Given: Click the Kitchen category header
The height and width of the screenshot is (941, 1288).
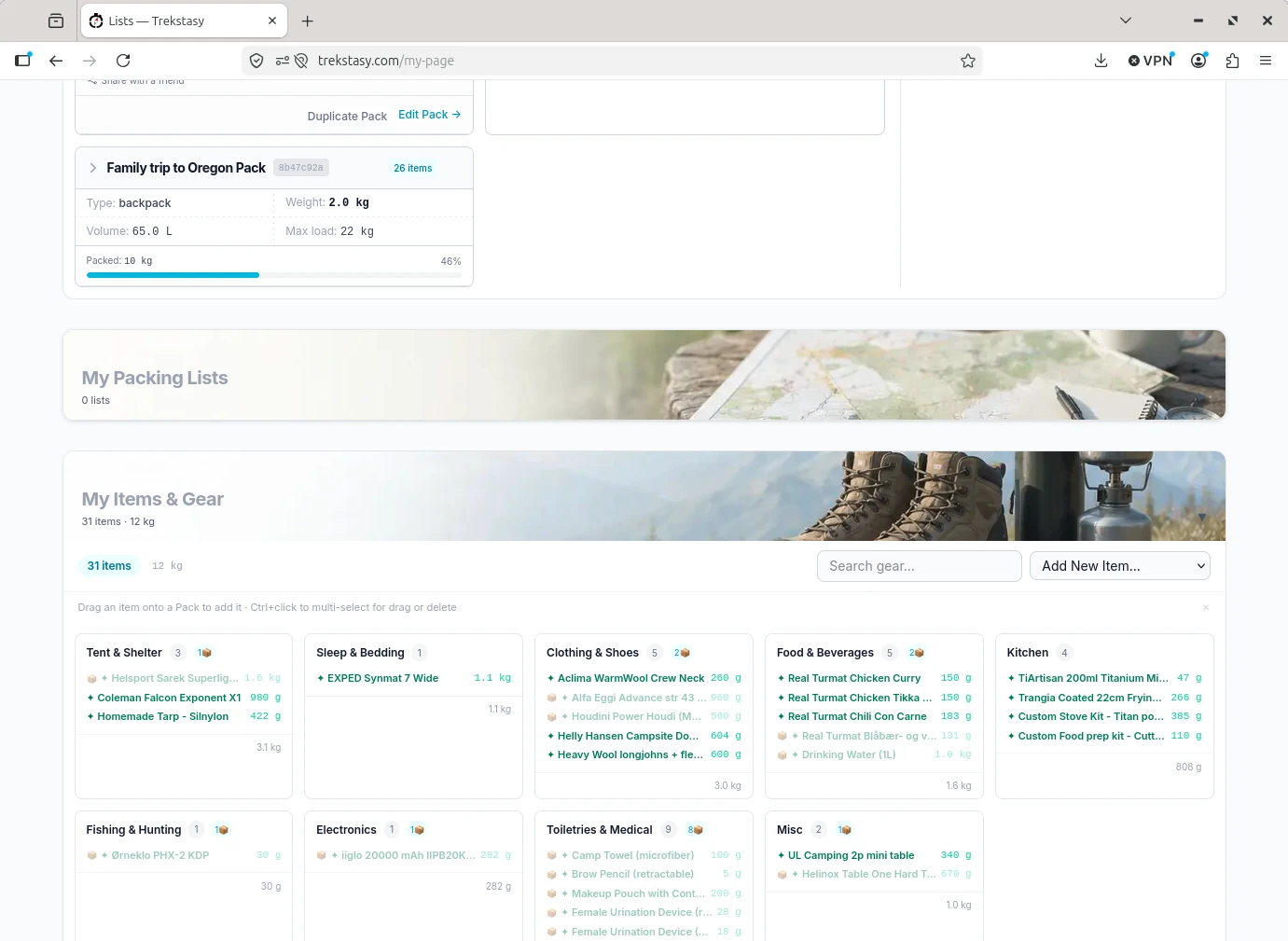Looking at the screenshot, I should 1028,653.
